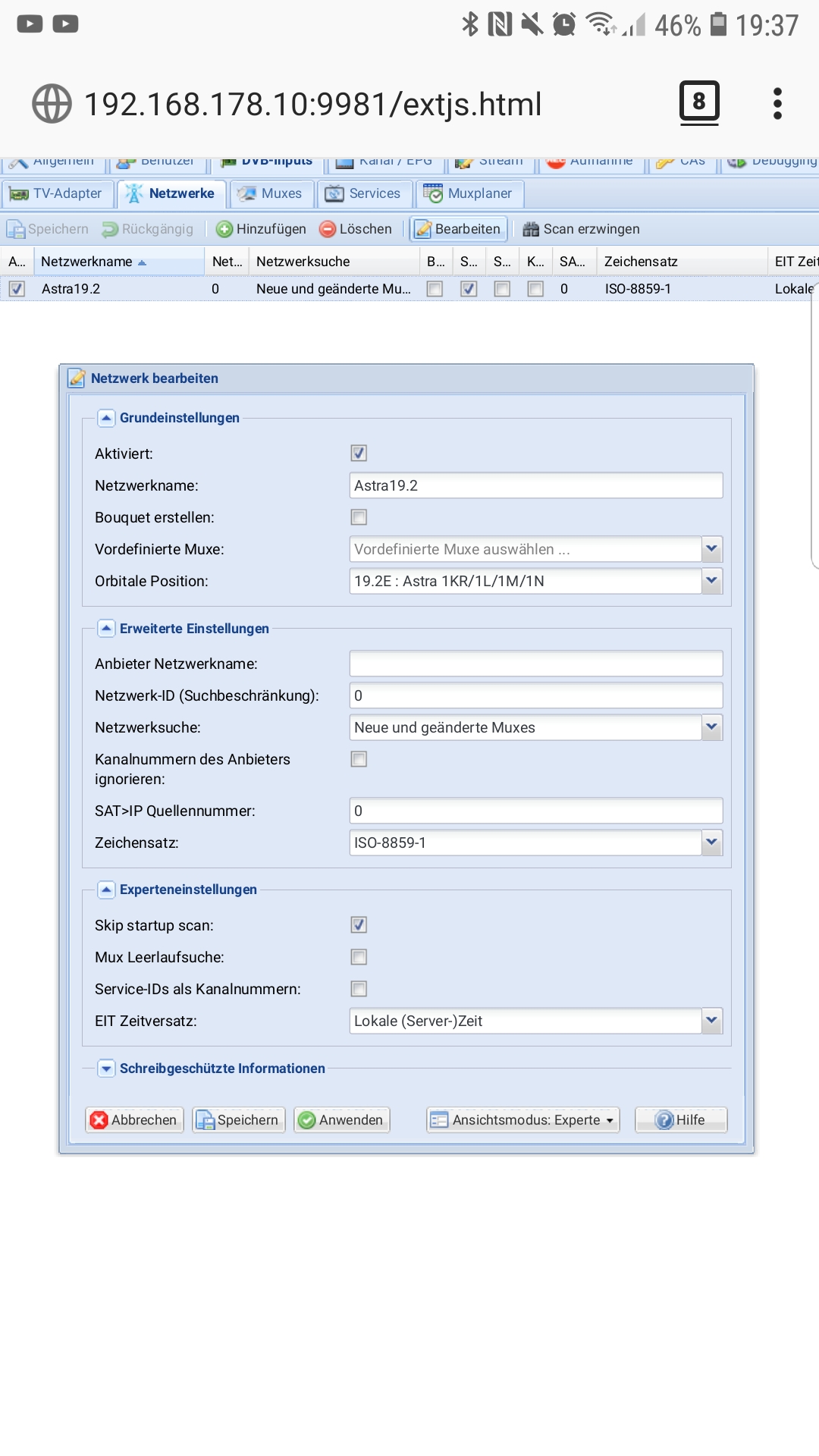Screen dimensions: 819x1456
Task: Expand the Schreibgeschützte Informationen section
Action: [107, 1068]
